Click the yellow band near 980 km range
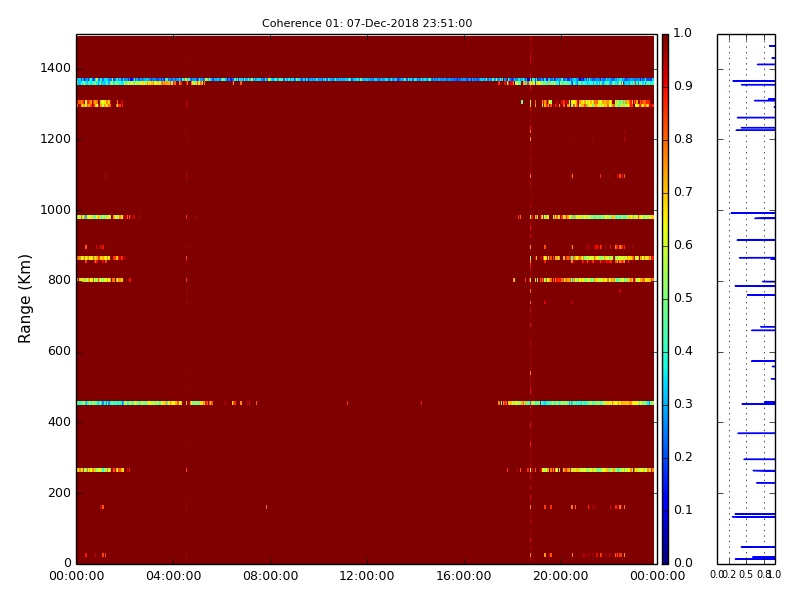Screen dimensions: 800x600 pyautogui.click(x=600, y=216)
